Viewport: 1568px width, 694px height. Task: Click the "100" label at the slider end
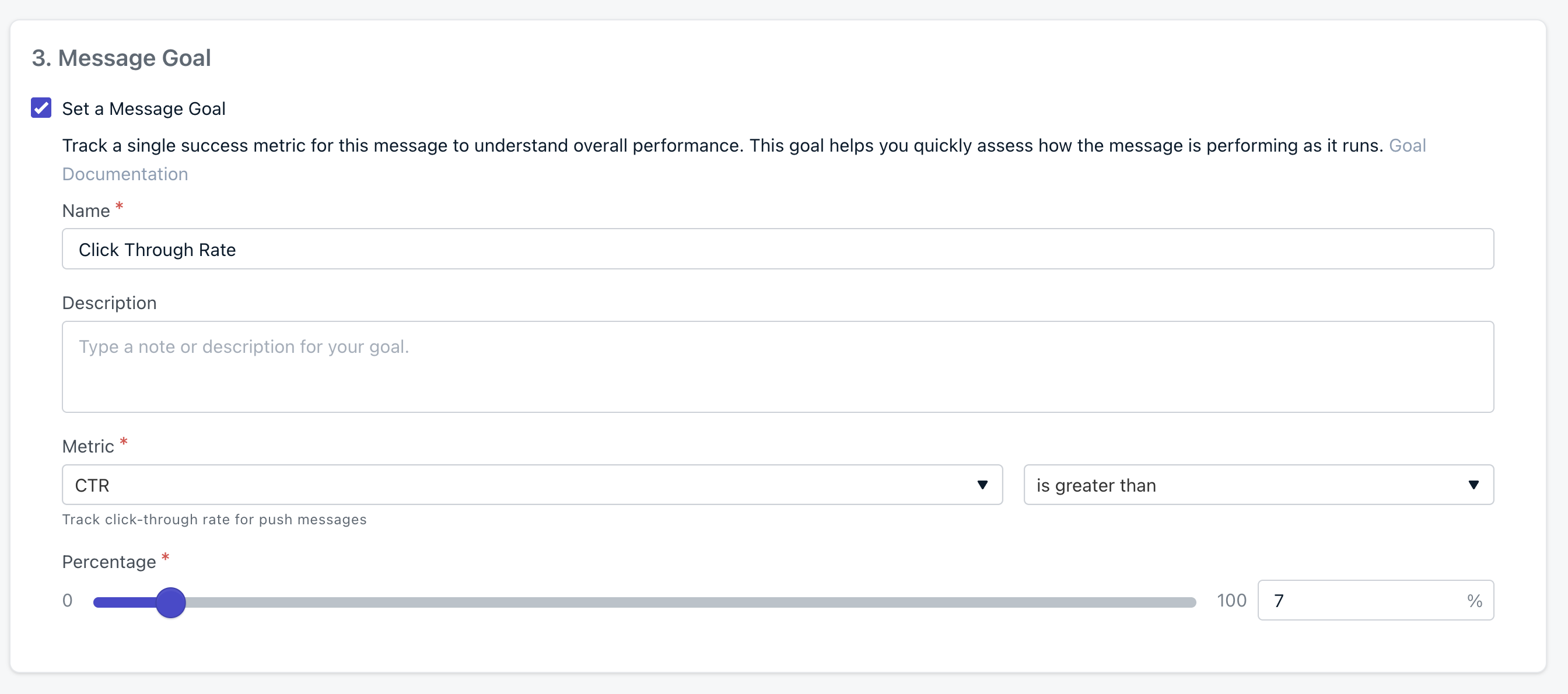[1231, 600]
